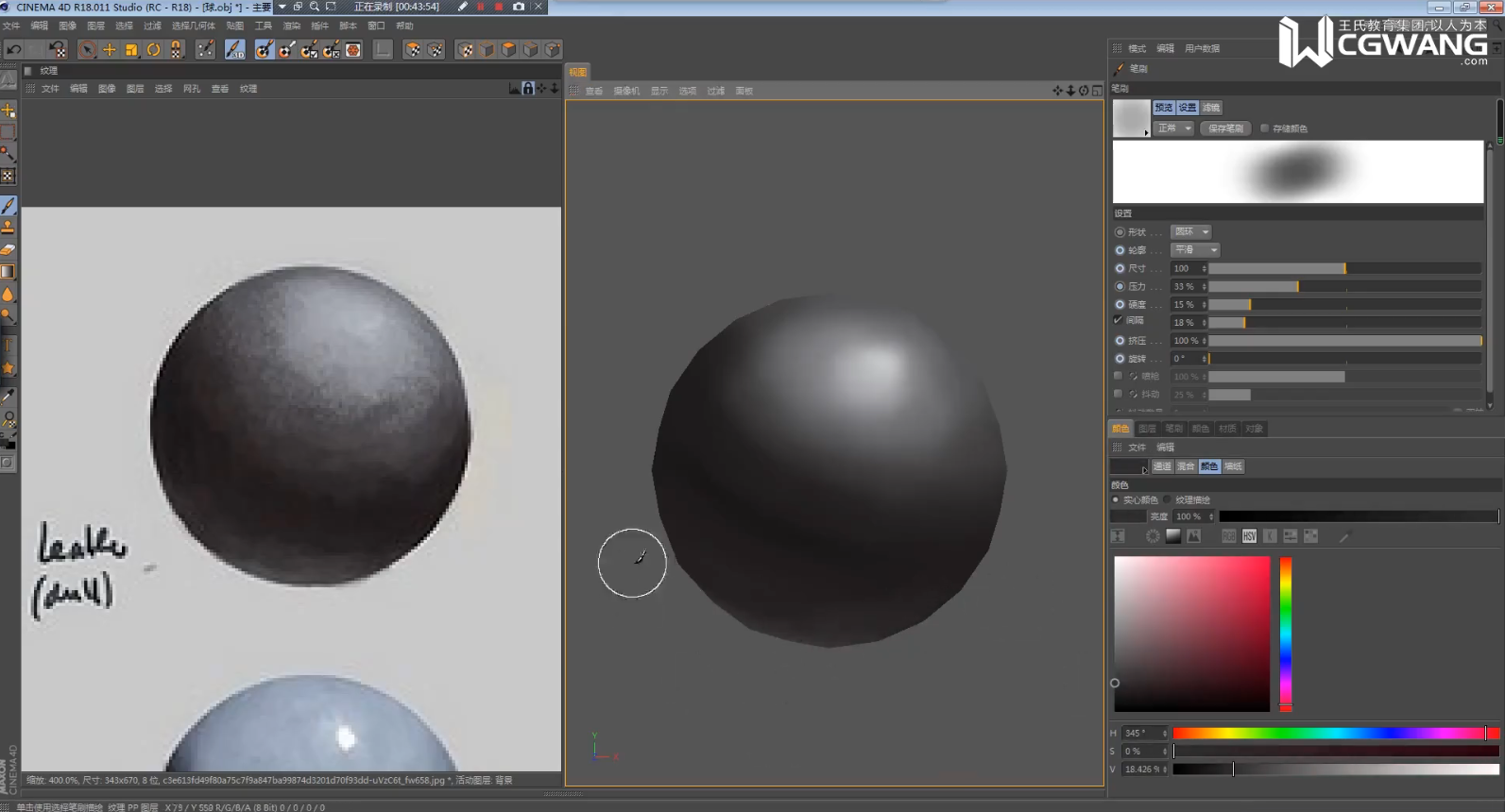Toggle the radio dot beside 压力

1120,286
